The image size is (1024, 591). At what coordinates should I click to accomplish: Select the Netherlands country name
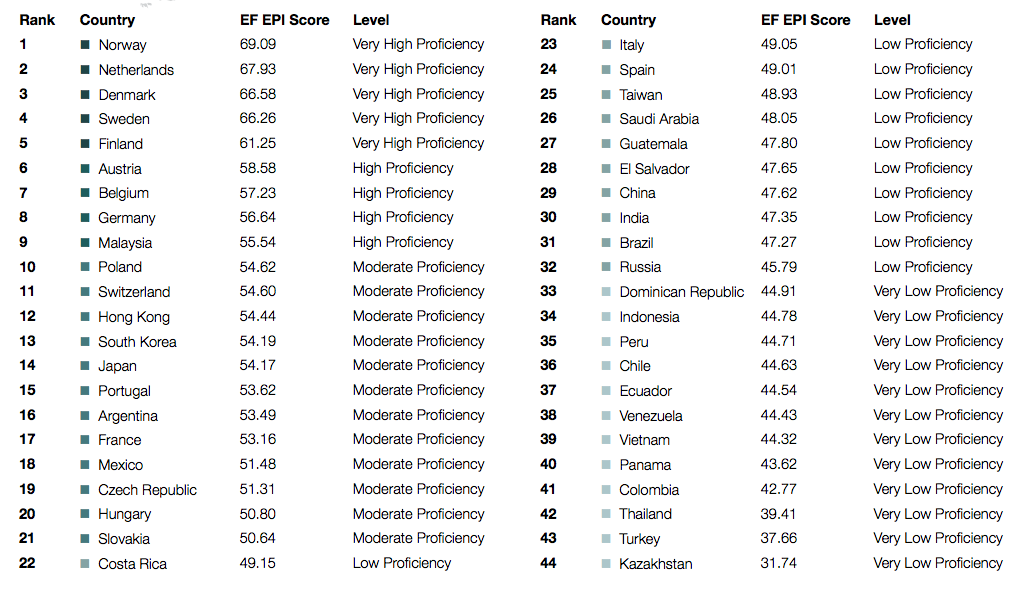point(136,70)
